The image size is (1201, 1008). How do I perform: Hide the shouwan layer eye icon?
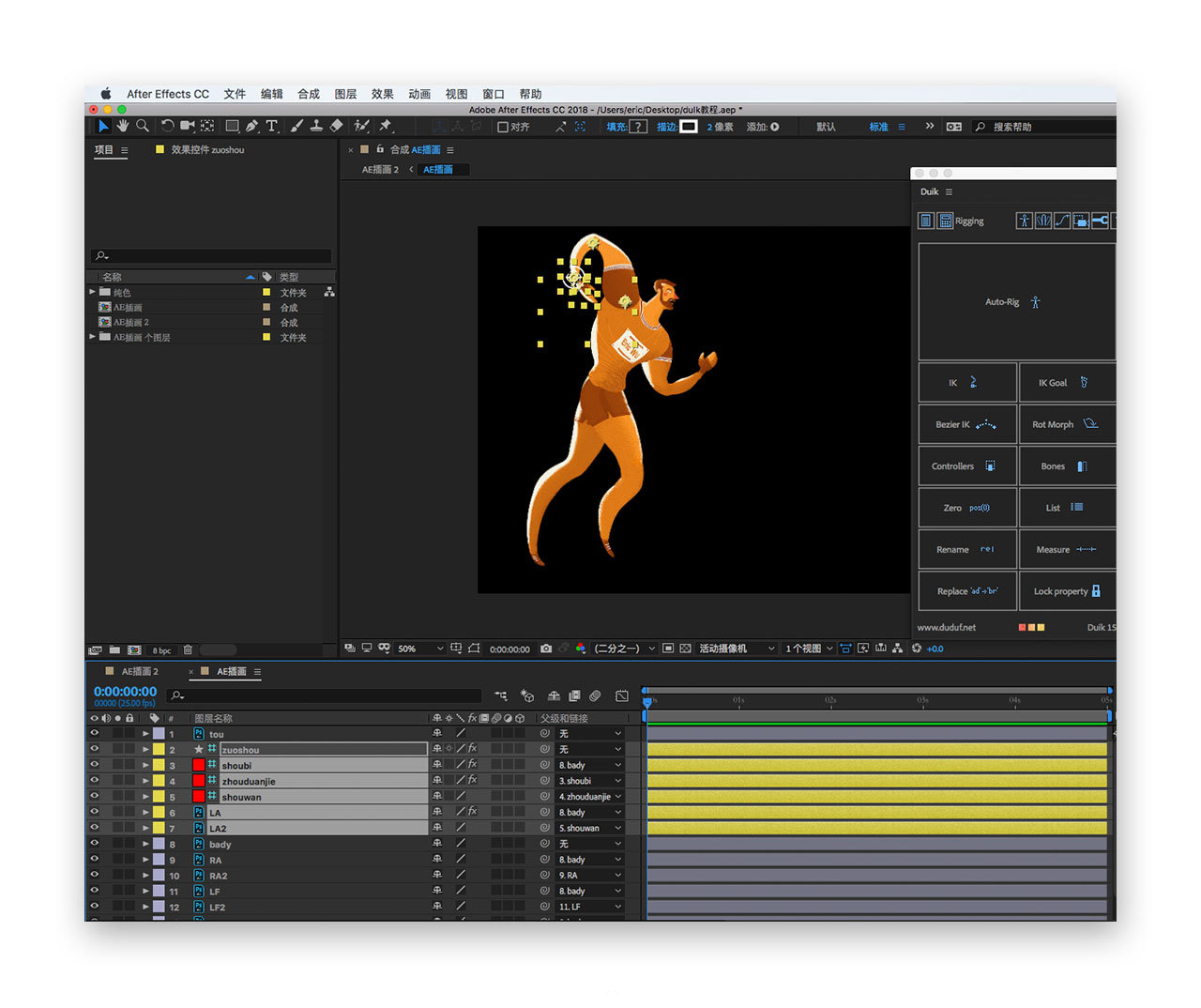94,797
